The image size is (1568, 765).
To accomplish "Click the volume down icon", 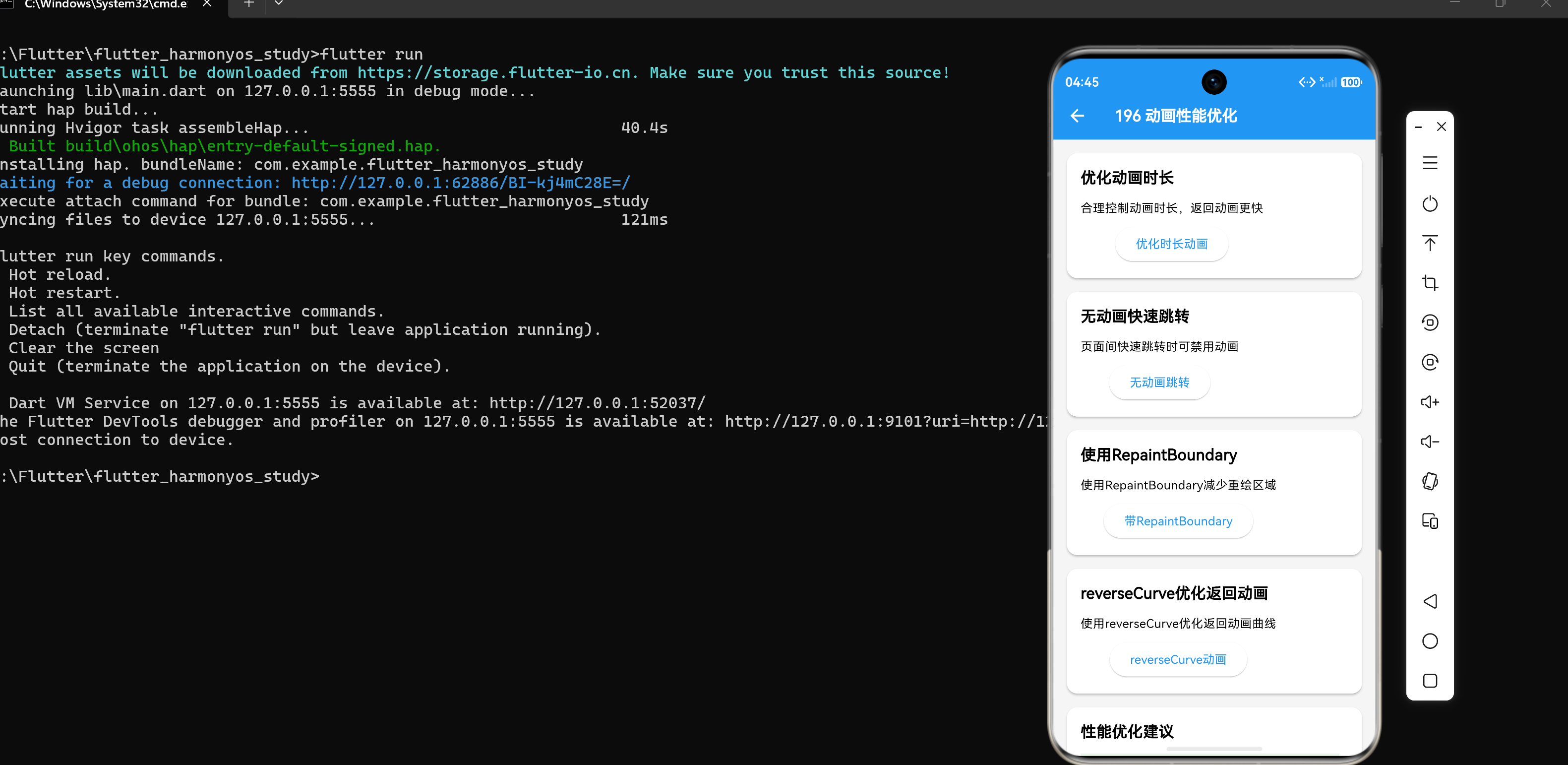I will (x=1430, y=442).
